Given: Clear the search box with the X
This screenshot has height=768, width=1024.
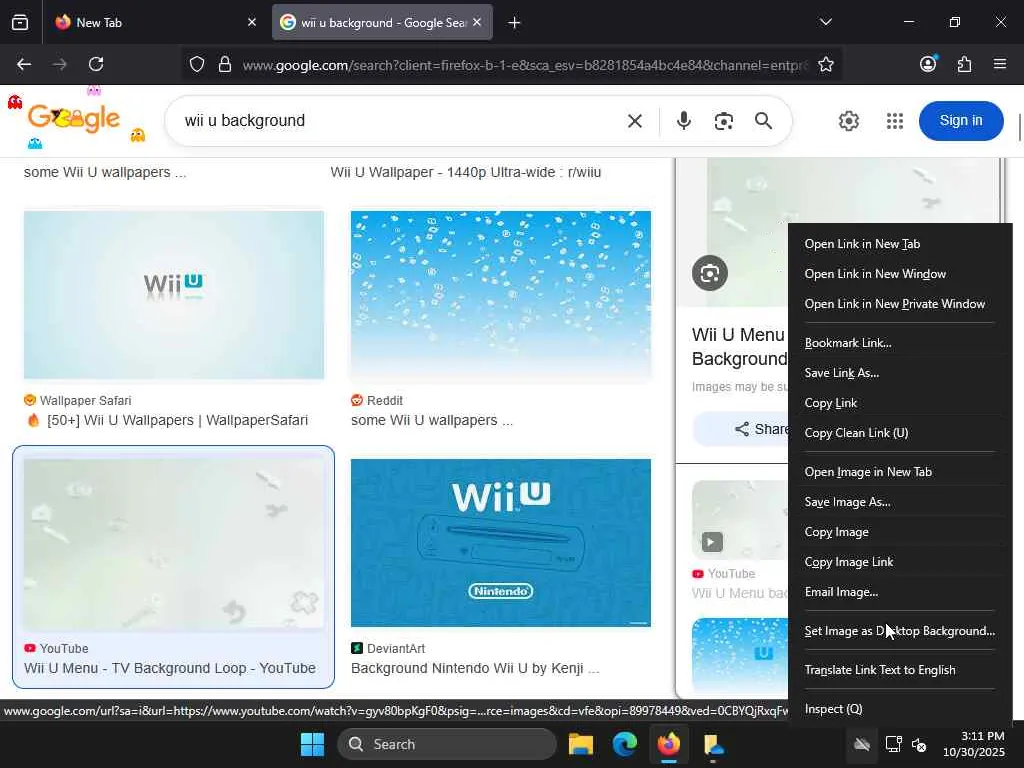Looking at the screenshot, I should pyautogui.click(x=635, y=121).
